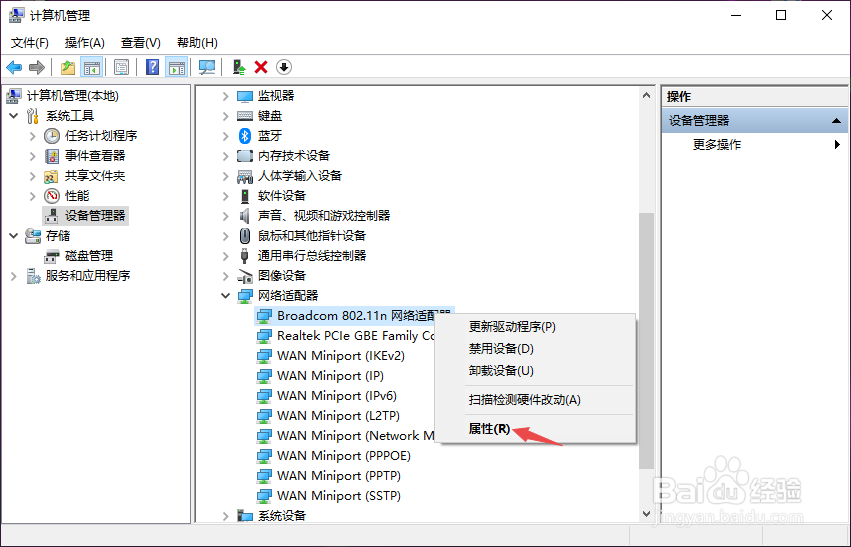Open the 帮助(H) menu
Screen dimensions: 851x547
click(198, 42)
